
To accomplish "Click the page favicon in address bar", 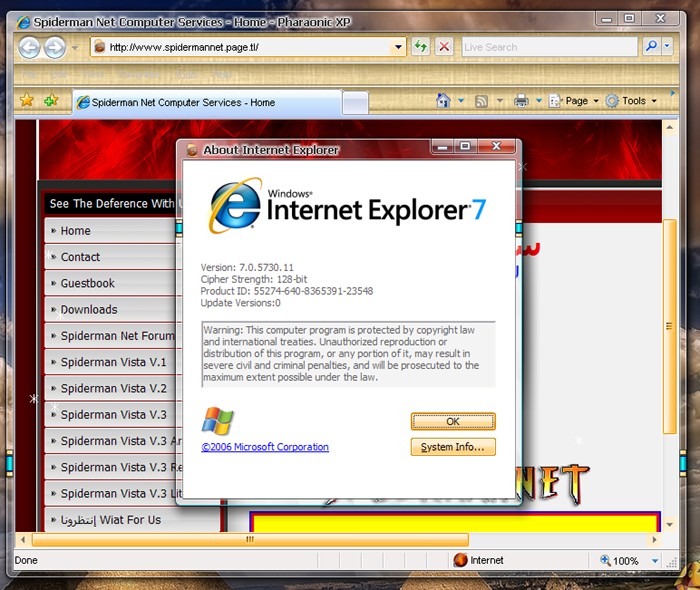I will tap(100, 46).
